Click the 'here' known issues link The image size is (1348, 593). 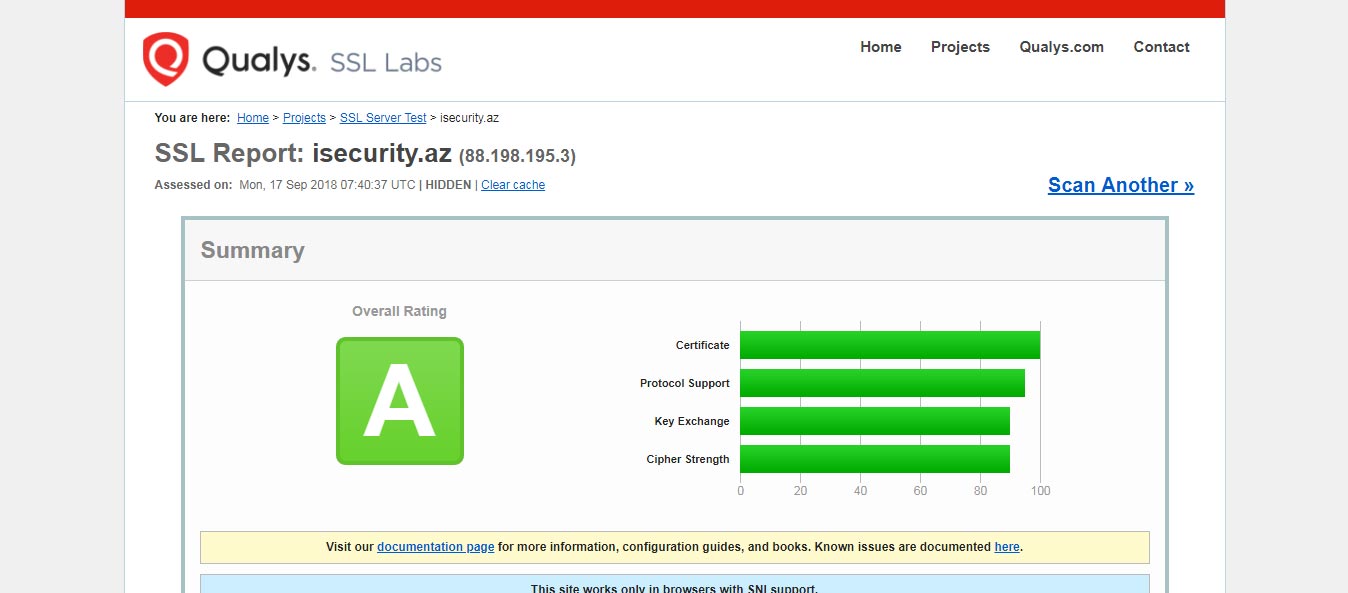coord(1007,547)
